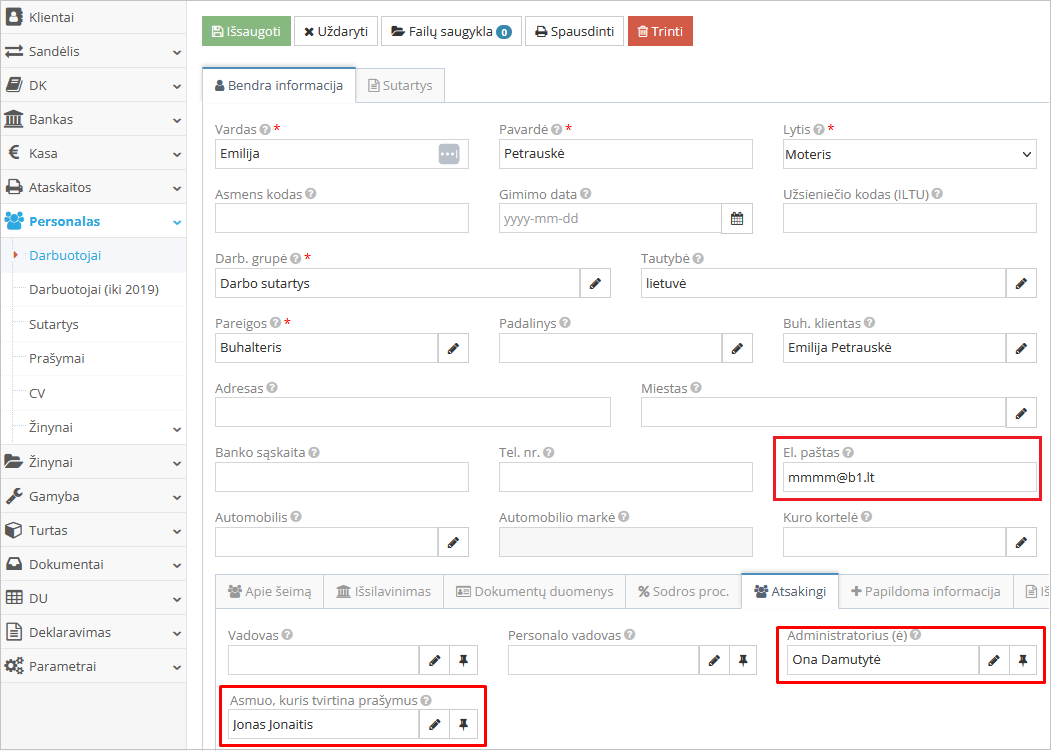Viewport: 1056px width, 751px height.
Task: Edit Buh. klientas with the pencil icon
Action: [x=1021, y=348]
